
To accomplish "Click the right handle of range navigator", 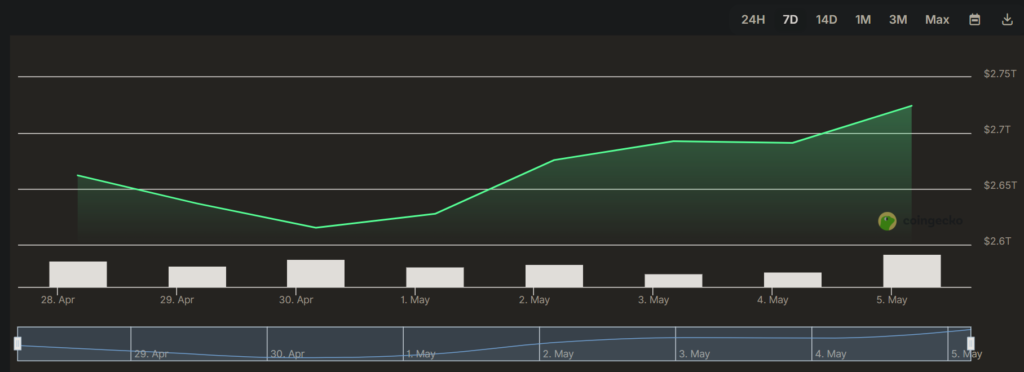I will pos(970,343).
